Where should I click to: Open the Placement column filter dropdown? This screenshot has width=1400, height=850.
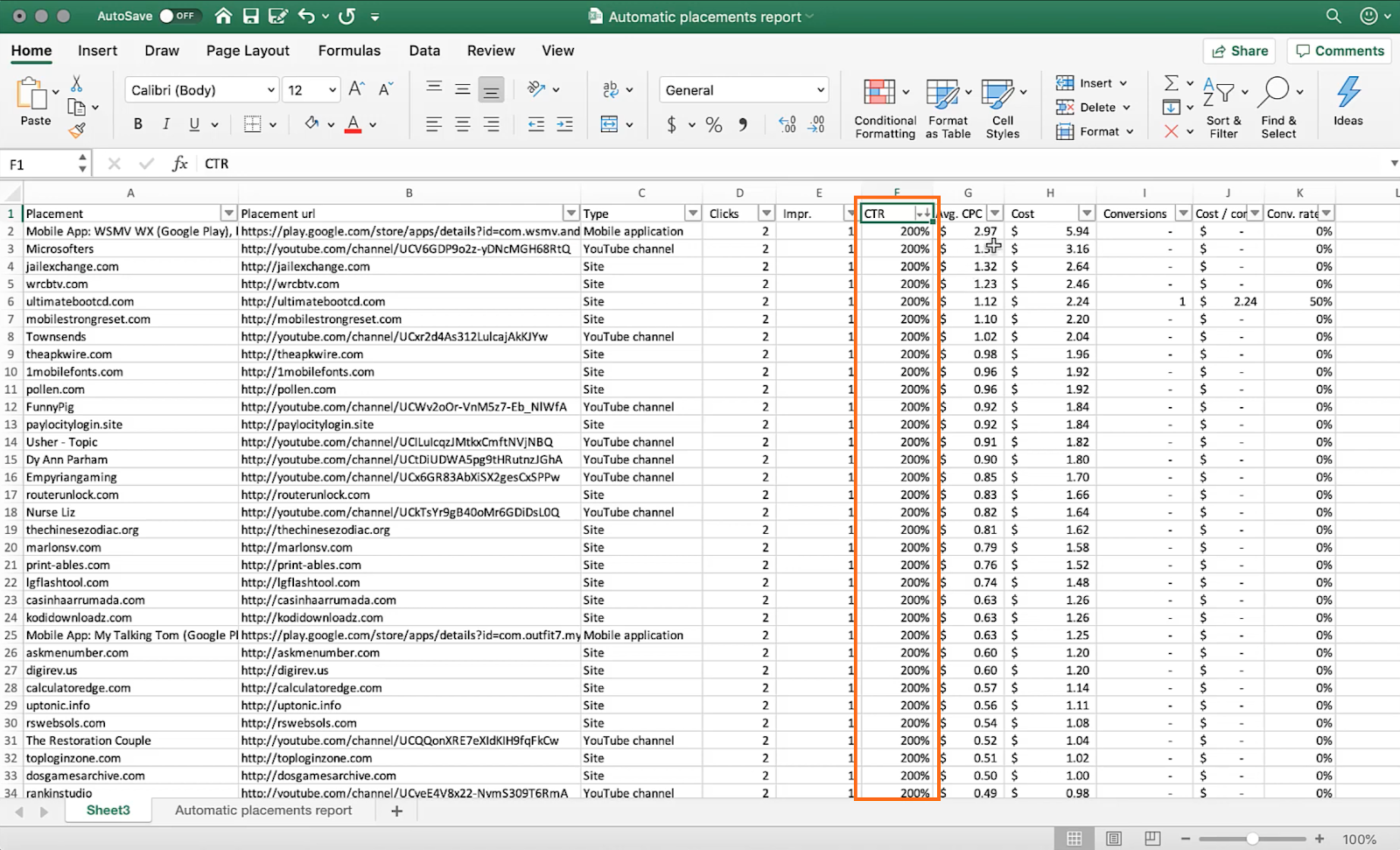[x=228, y=214]
